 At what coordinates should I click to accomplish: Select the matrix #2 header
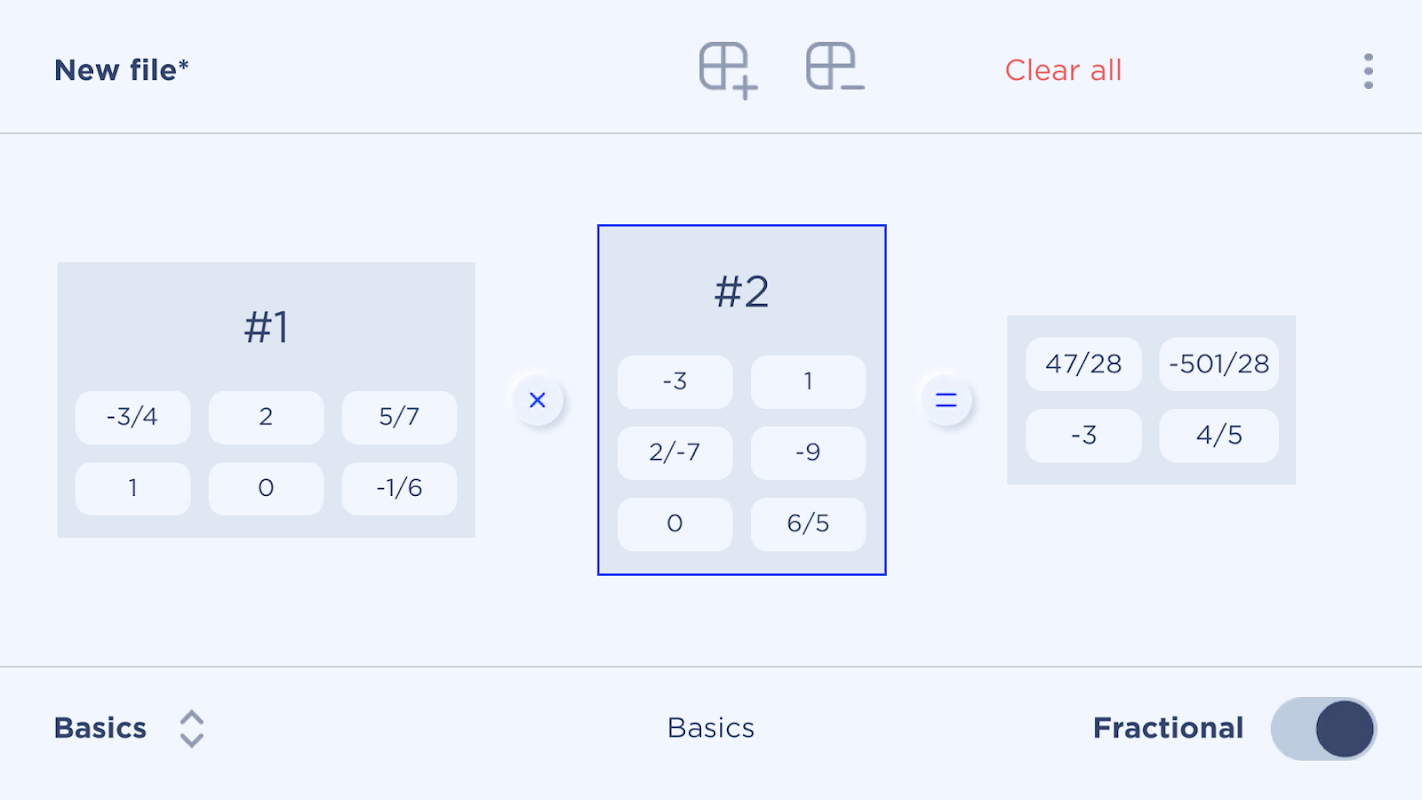(742, 291)
